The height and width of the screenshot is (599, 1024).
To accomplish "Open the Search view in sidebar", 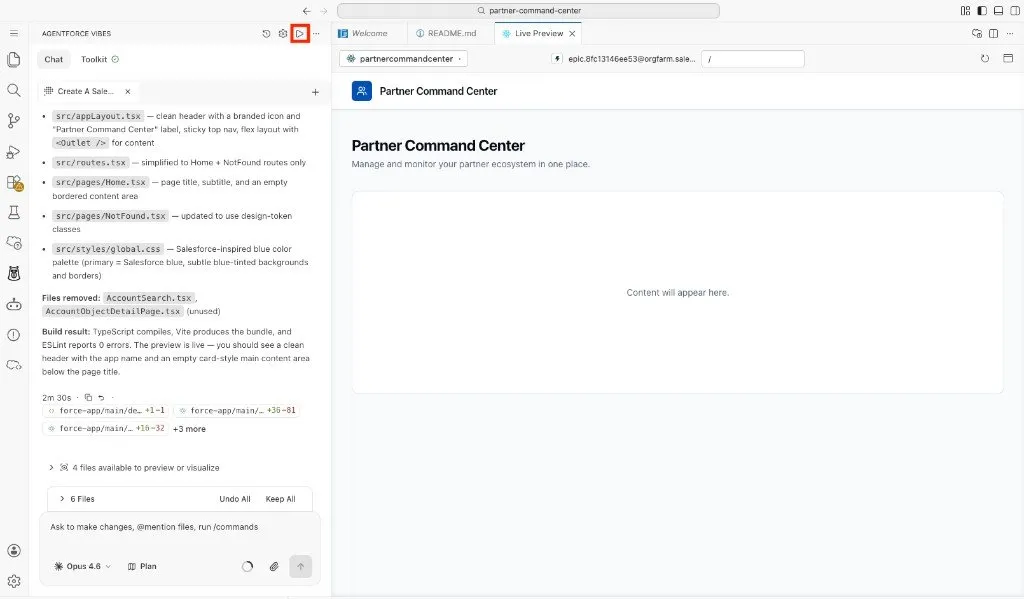I will pos(14,90).
